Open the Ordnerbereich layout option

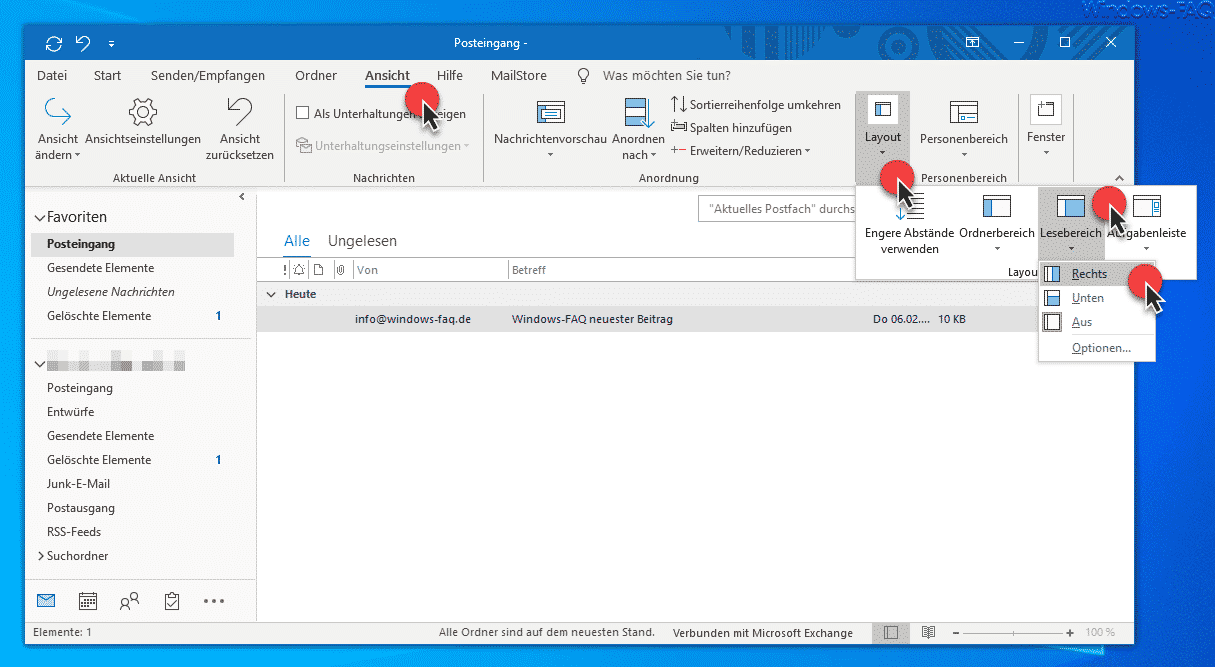(x=997, y=225)
